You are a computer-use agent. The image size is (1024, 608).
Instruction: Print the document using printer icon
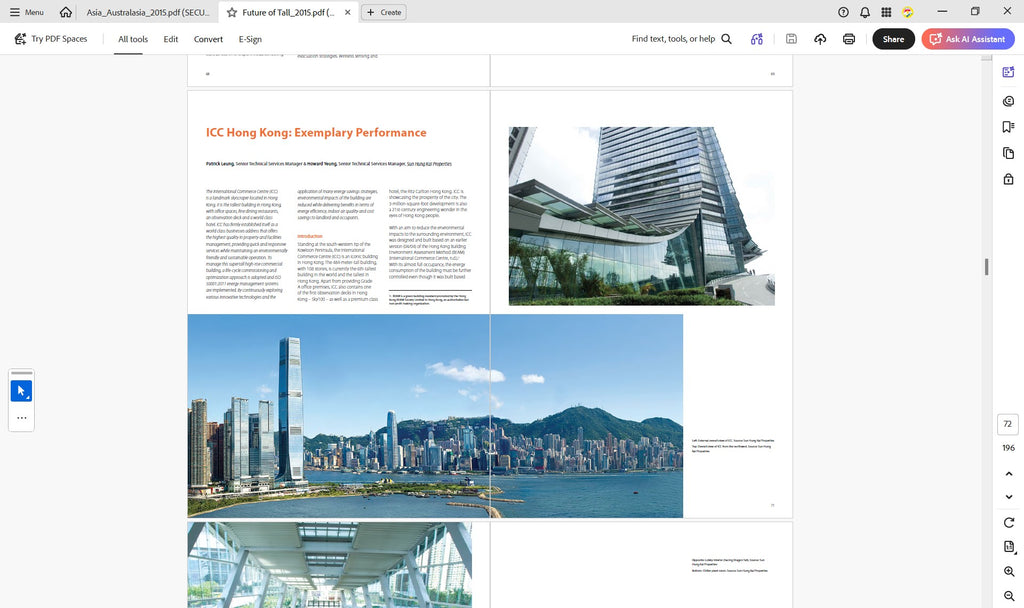[x=849, y=39]
